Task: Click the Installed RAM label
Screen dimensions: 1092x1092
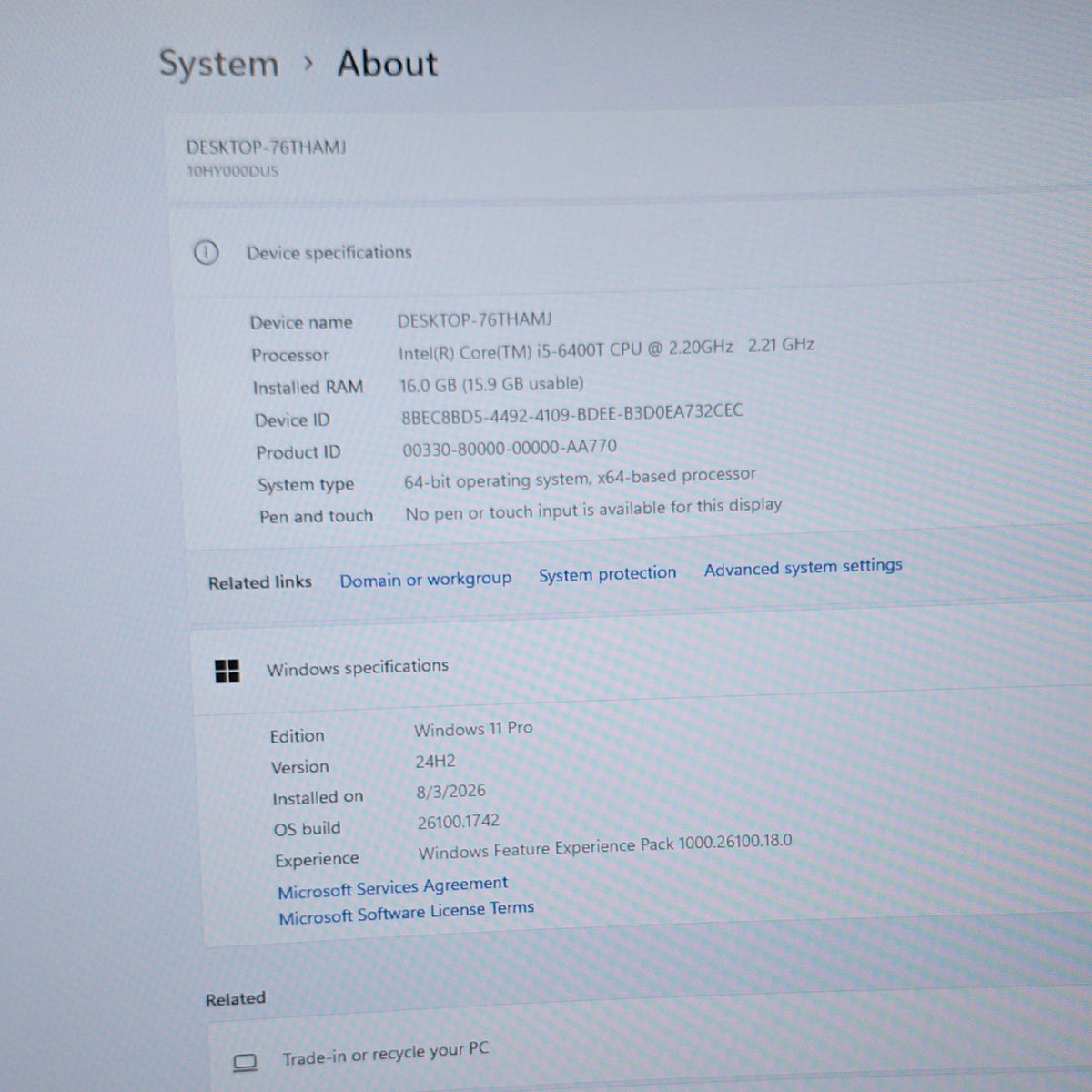Action: tap(308, 388)
